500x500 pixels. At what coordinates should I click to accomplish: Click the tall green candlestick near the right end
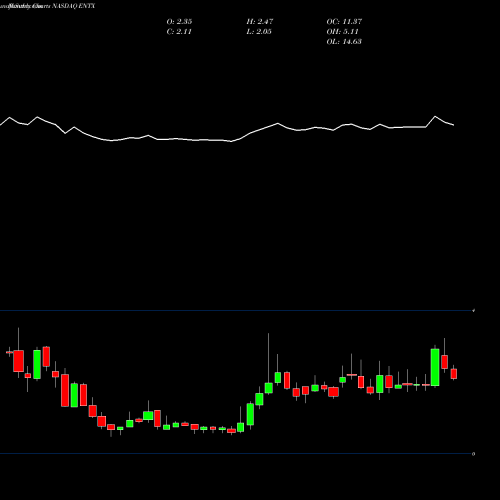435,367
